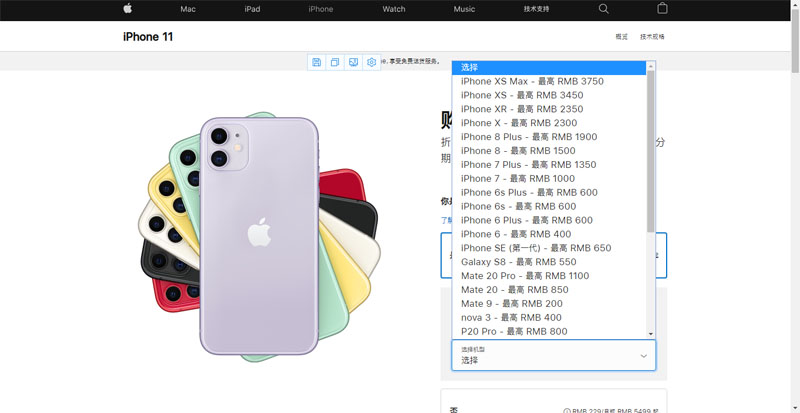
Task: Choose iPhone 8 - 最高 RMB 1500
Action: (x=549, y=151)
